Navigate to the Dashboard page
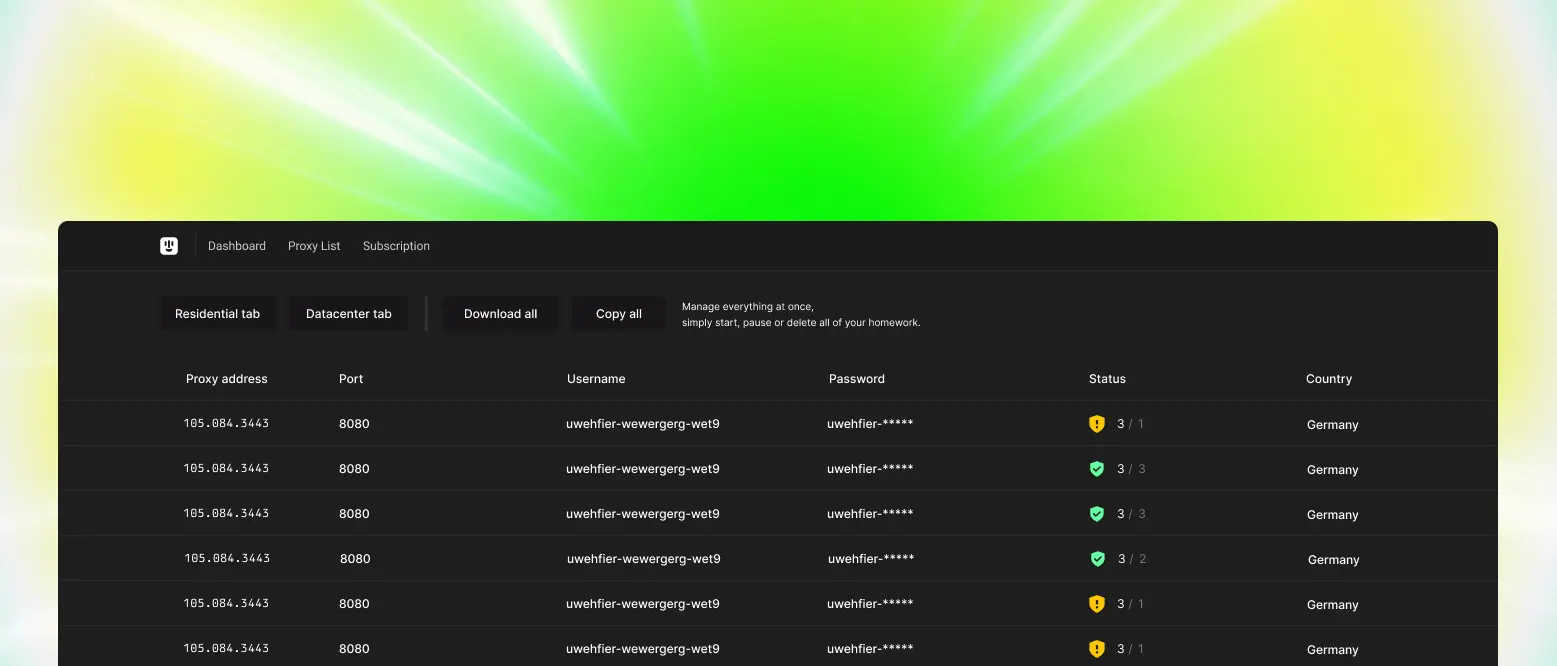Image resolution: width=1557 pixels, height=666 pixels. click(x=236, y=245)
